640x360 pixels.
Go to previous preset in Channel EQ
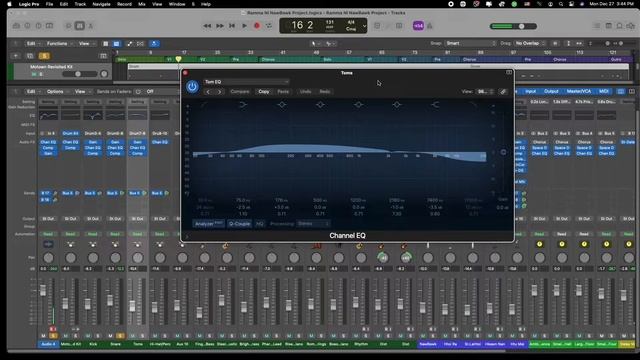(x=208, y=92)
